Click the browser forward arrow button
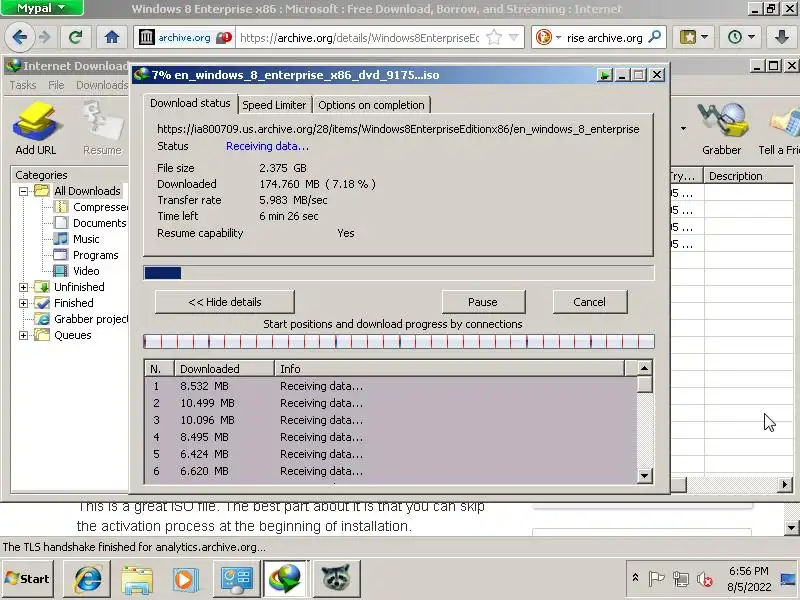This screenshot has height=600, width=800. pyautogui.click(x=45, y=37)
